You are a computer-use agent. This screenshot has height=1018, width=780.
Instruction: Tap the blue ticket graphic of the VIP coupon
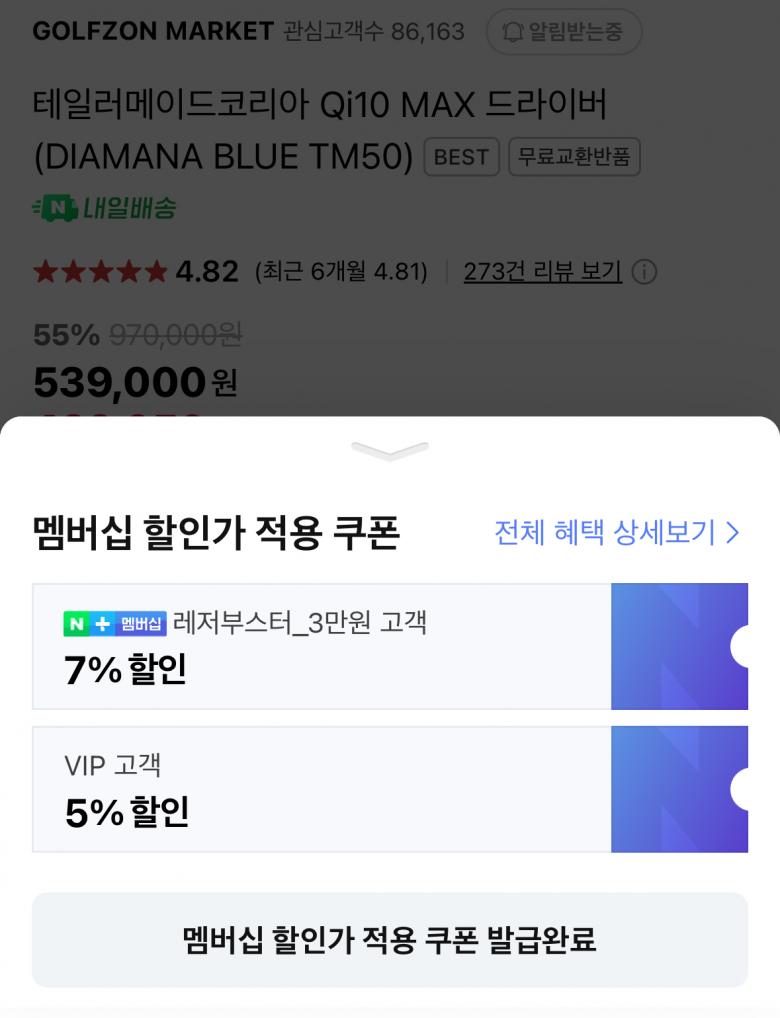click(x=679, y=789)
